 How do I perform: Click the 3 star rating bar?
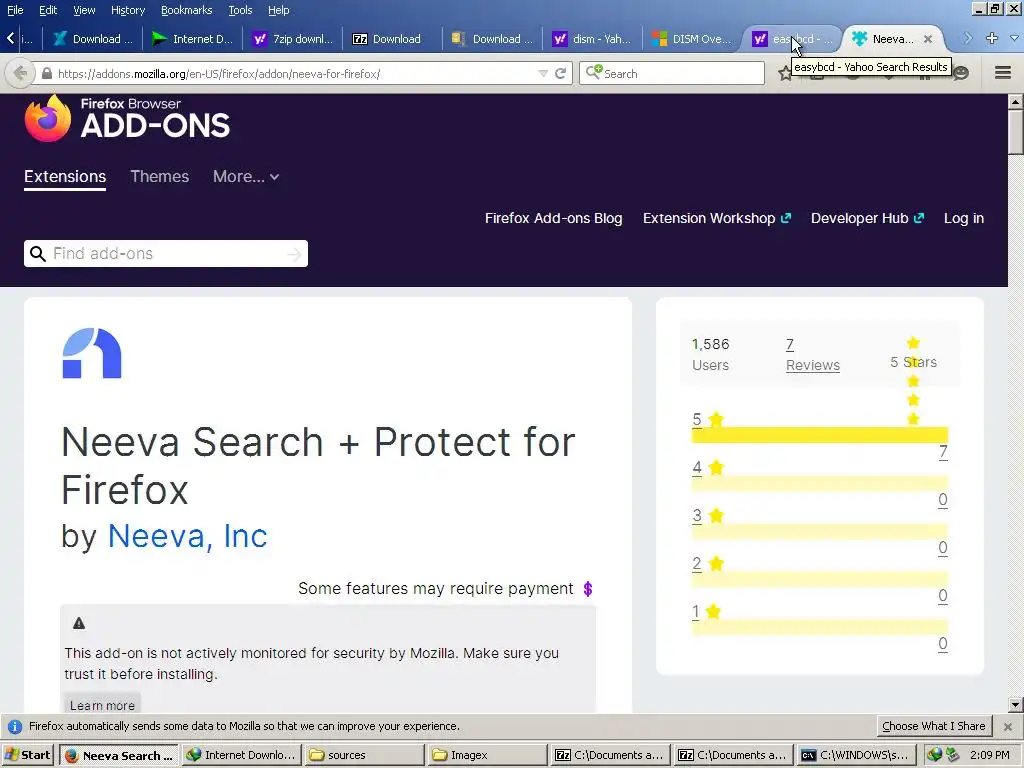[x=820, y=531]
